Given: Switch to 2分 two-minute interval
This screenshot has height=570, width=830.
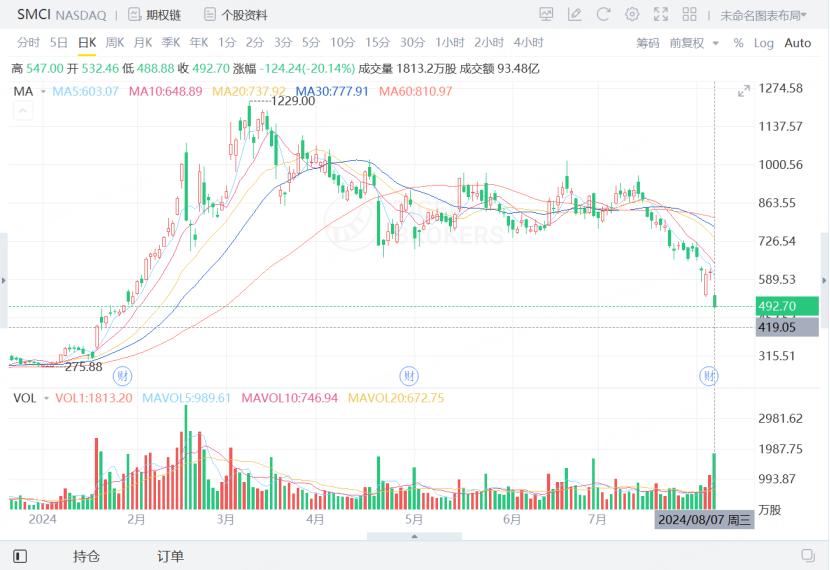Looking at the screenshot, I should (x=255, y=42).
